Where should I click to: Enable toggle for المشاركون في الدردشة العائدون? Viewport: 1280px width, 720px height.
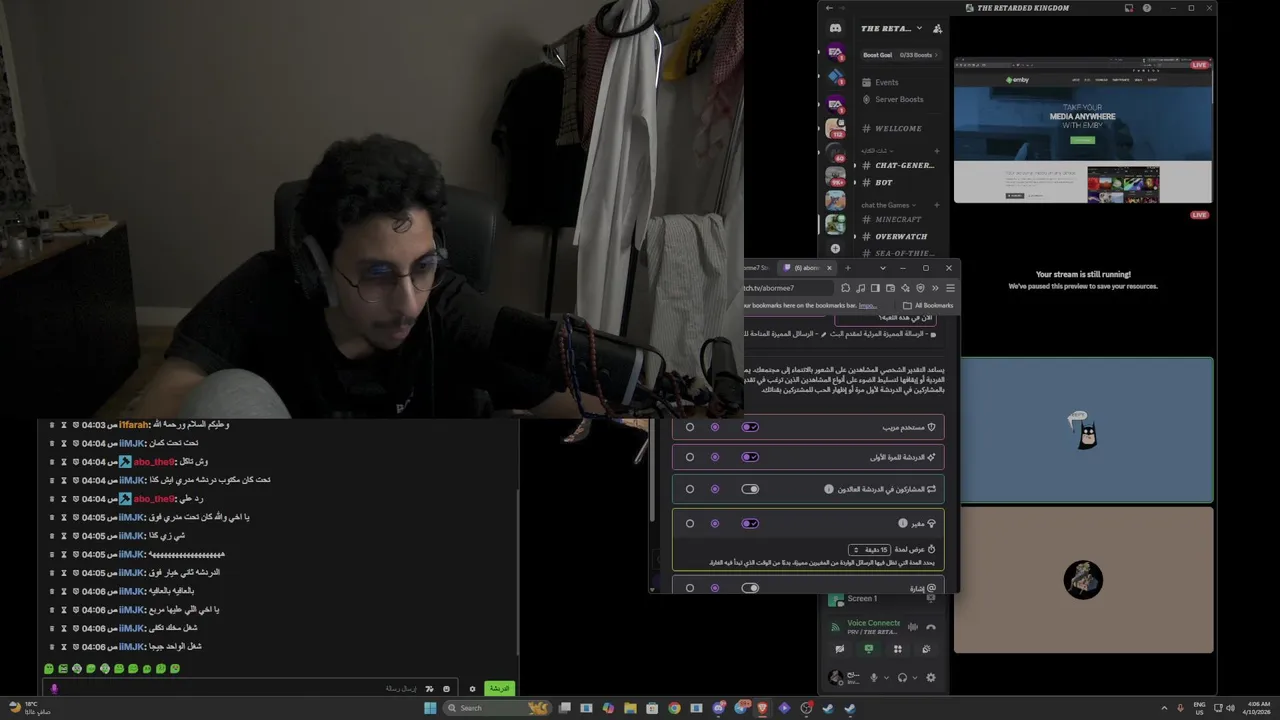click(750, 489)
